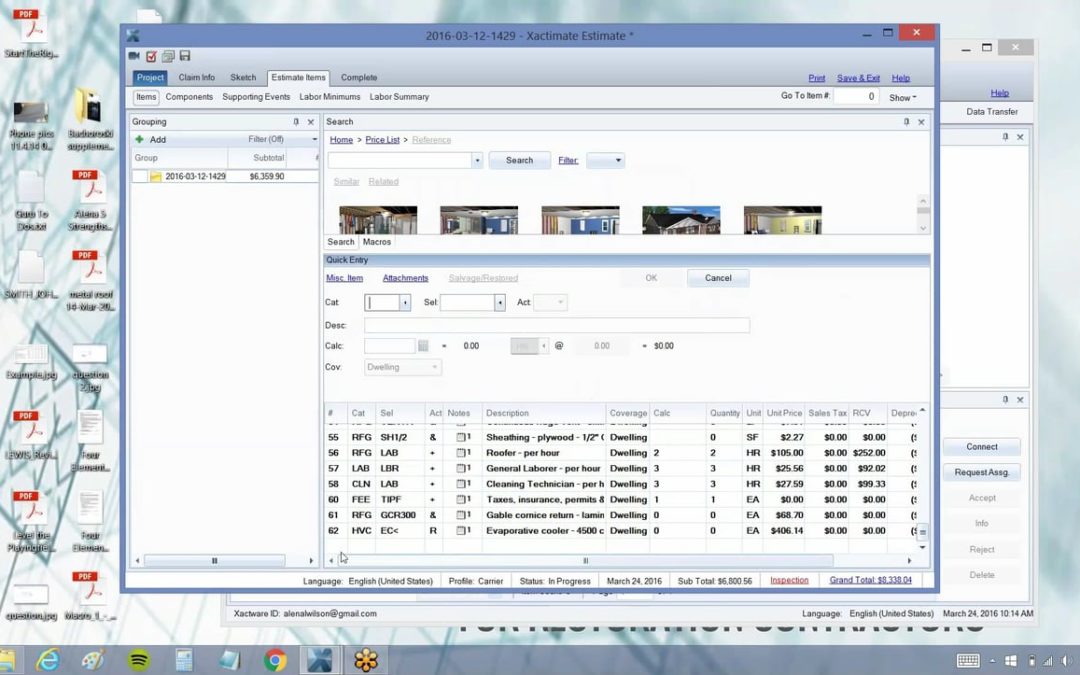Click the floppy disk save icon

(x=185, y=56)
